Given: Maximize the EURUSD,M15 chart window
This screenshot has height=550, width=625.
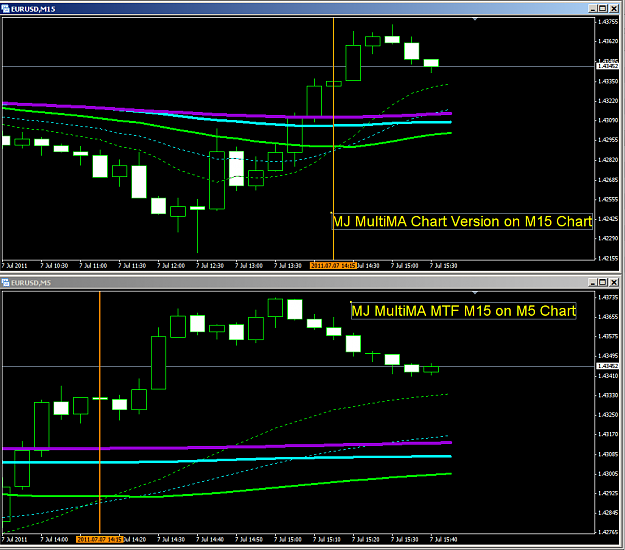Looking at the screenshot, I should [x=603, y=8].
